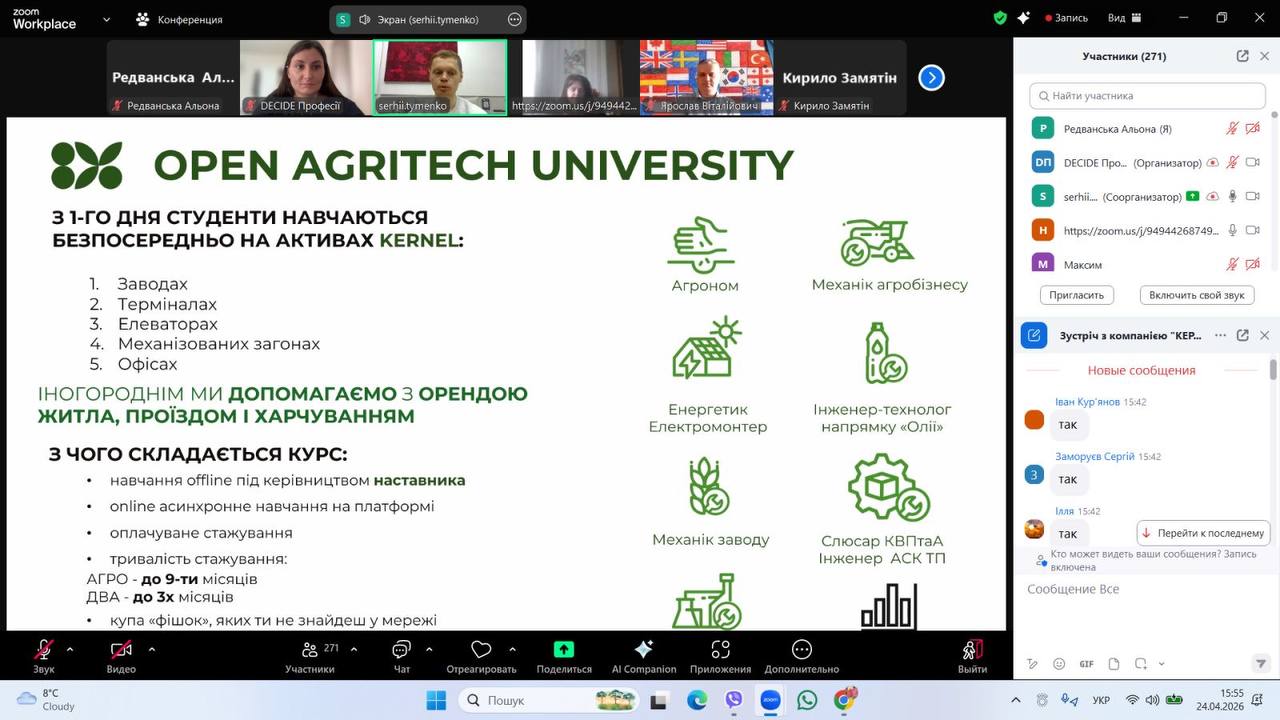The width and height of the screenshot is (1280, 720).
Task: Expand reaction options arrow beside Отреагировать
Action: (513, 649)
